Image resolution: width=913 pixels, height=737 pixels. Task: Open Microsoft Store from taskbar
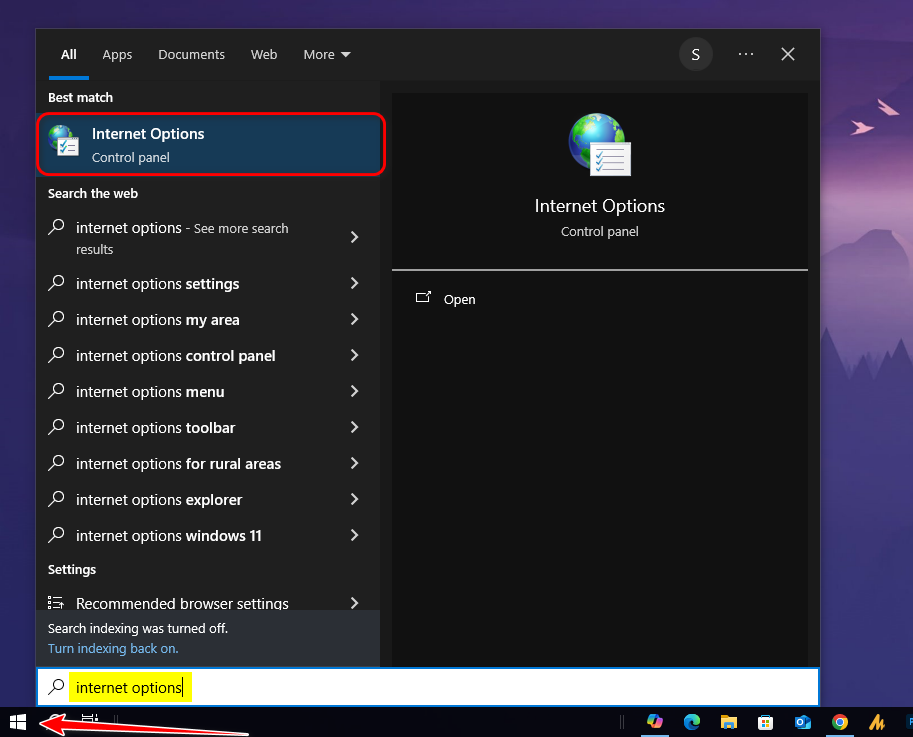(x=766, y=722)
